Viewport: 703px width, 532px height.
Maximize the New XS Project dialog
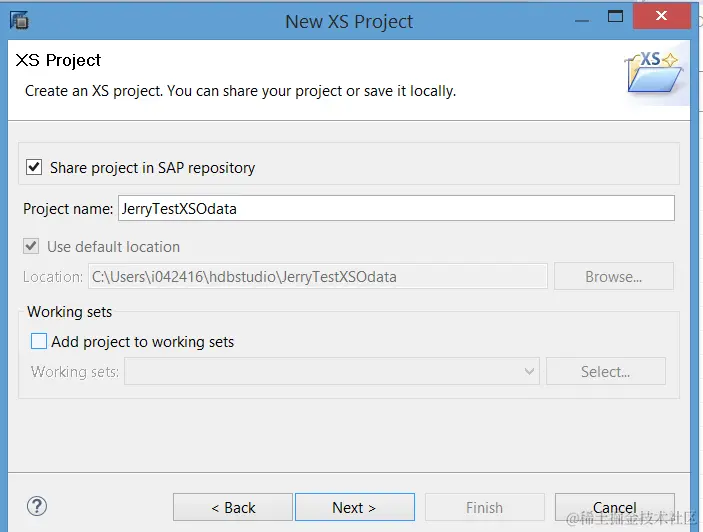click(615, 17)
